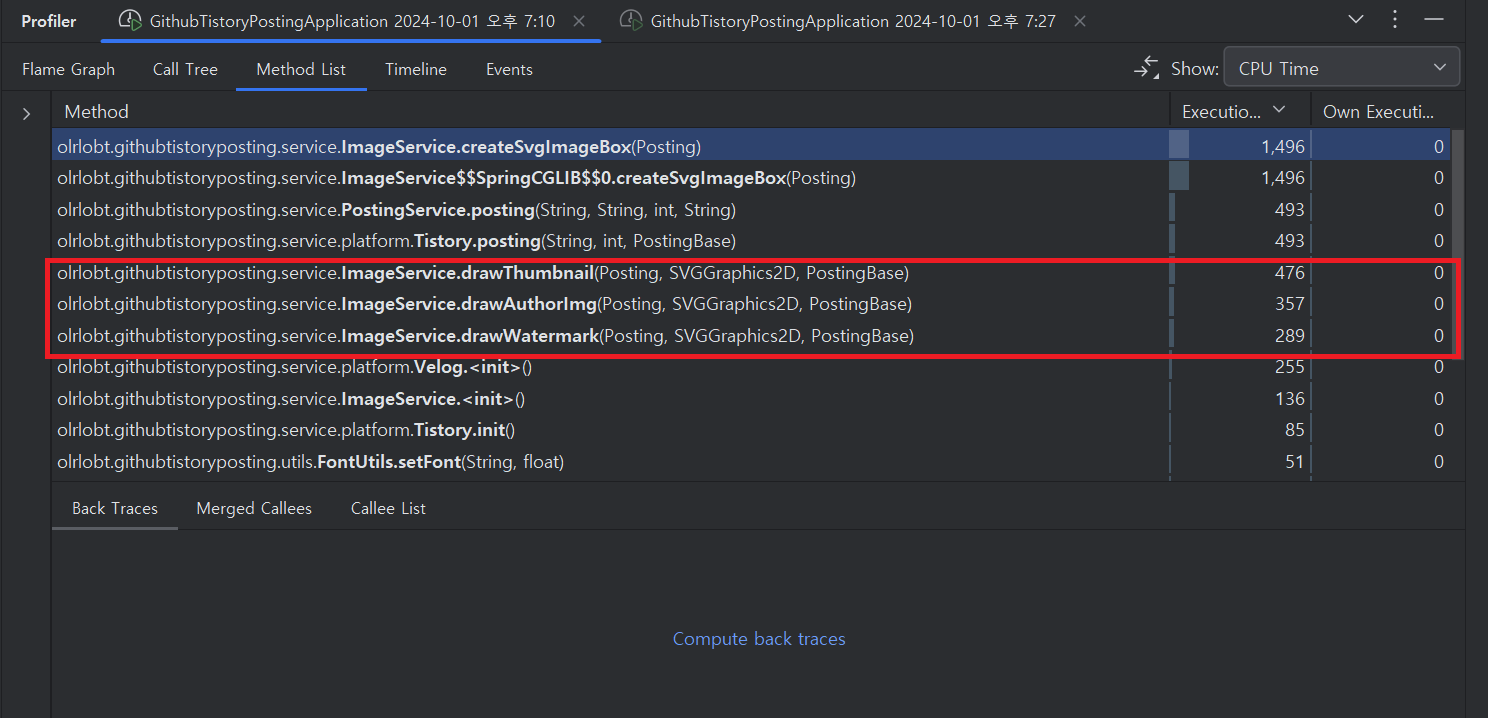The image size is (1488, 718).
Task: Select the 7:27 snapshot profiler tab
Action: coord(853,21)
